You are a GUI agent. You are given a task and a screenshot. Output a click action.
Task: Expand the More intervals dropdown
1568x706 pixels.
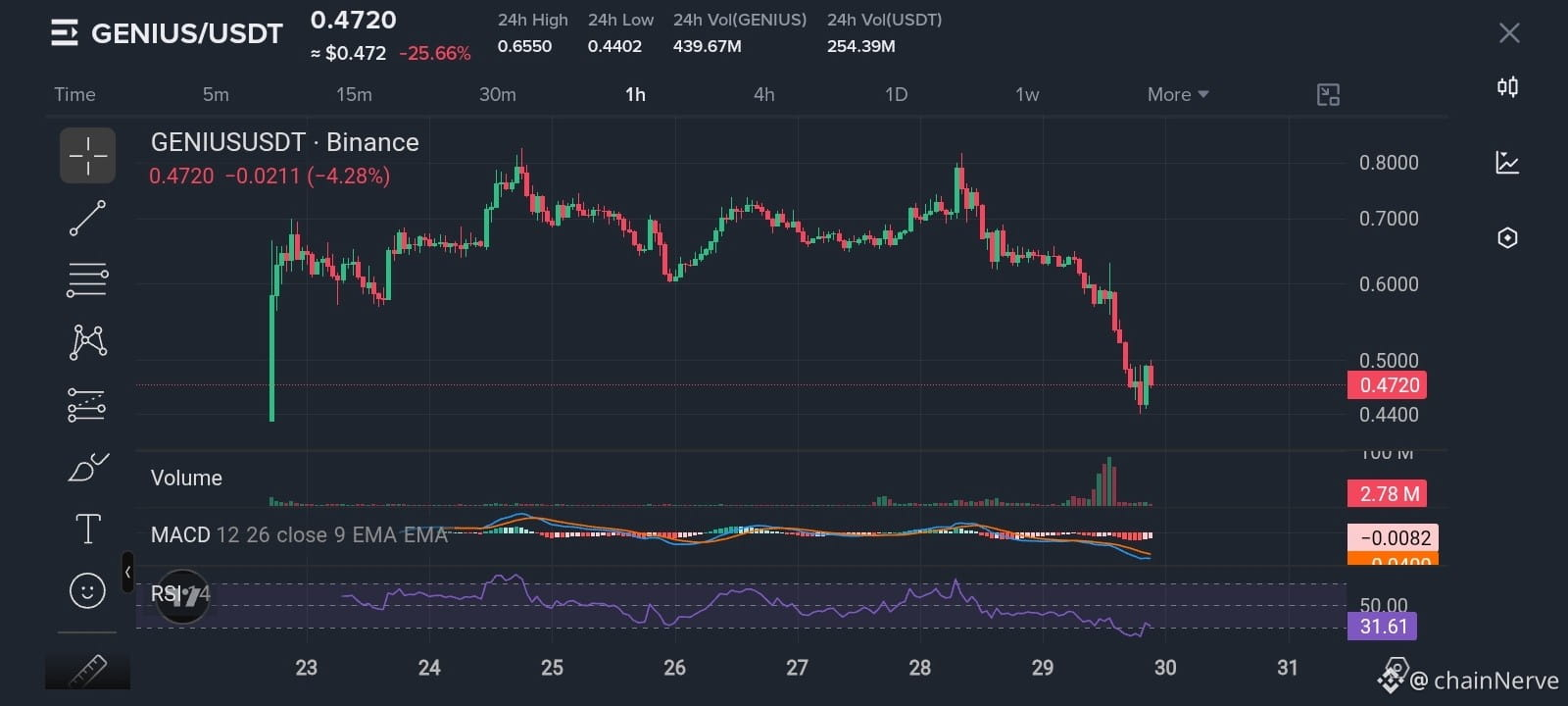click(x=1178, y=94)
